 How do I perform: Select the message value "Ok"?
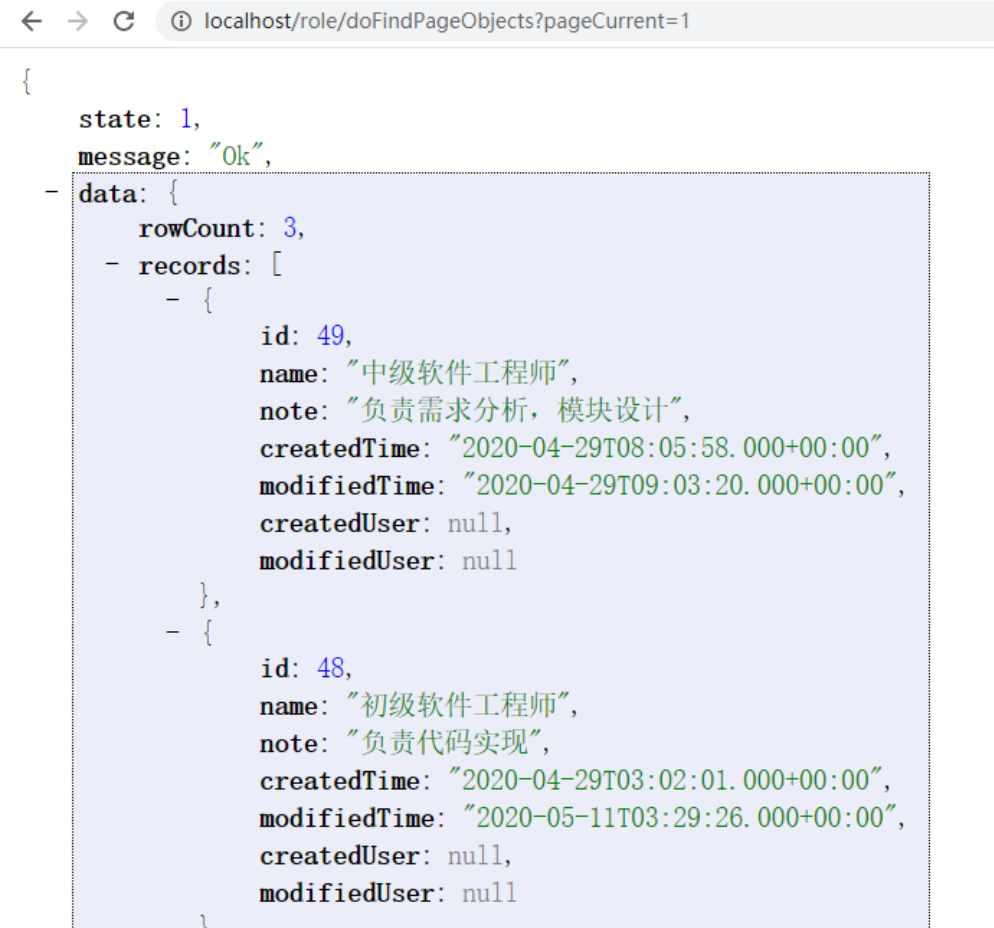pyautogui.click(x=236, y=155)
